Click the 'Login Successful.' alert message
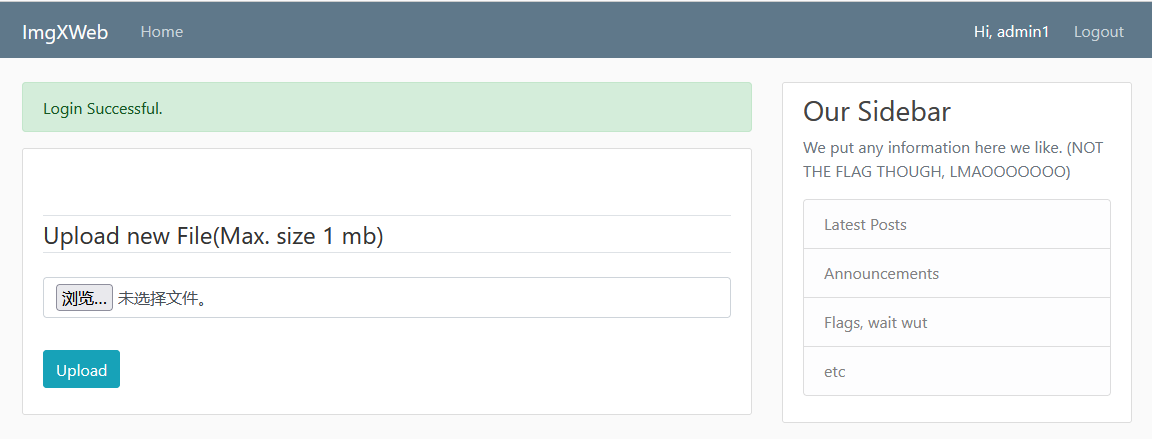The image size is (1152, 439). [103, 108]
